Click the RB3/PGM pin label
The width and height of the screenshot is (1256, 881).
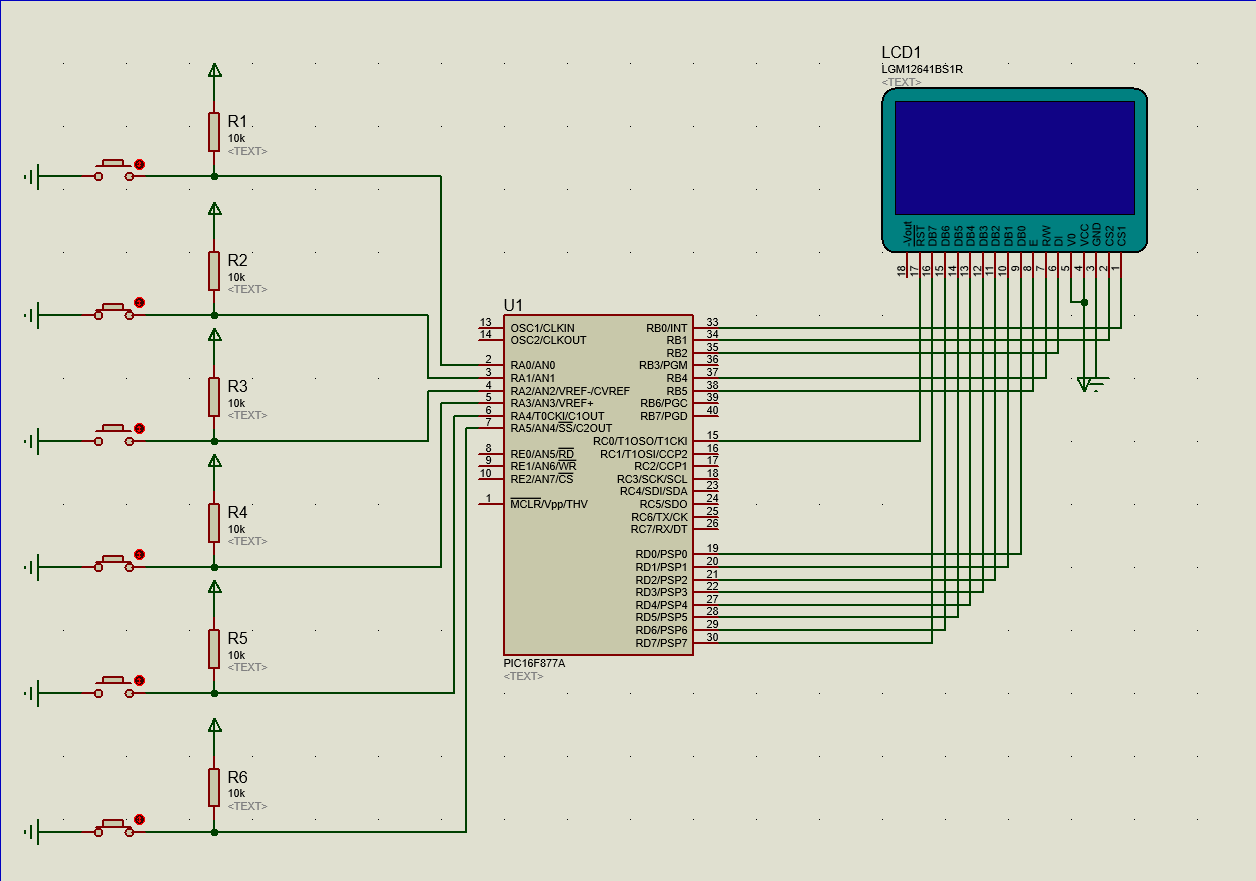(663, 365)
